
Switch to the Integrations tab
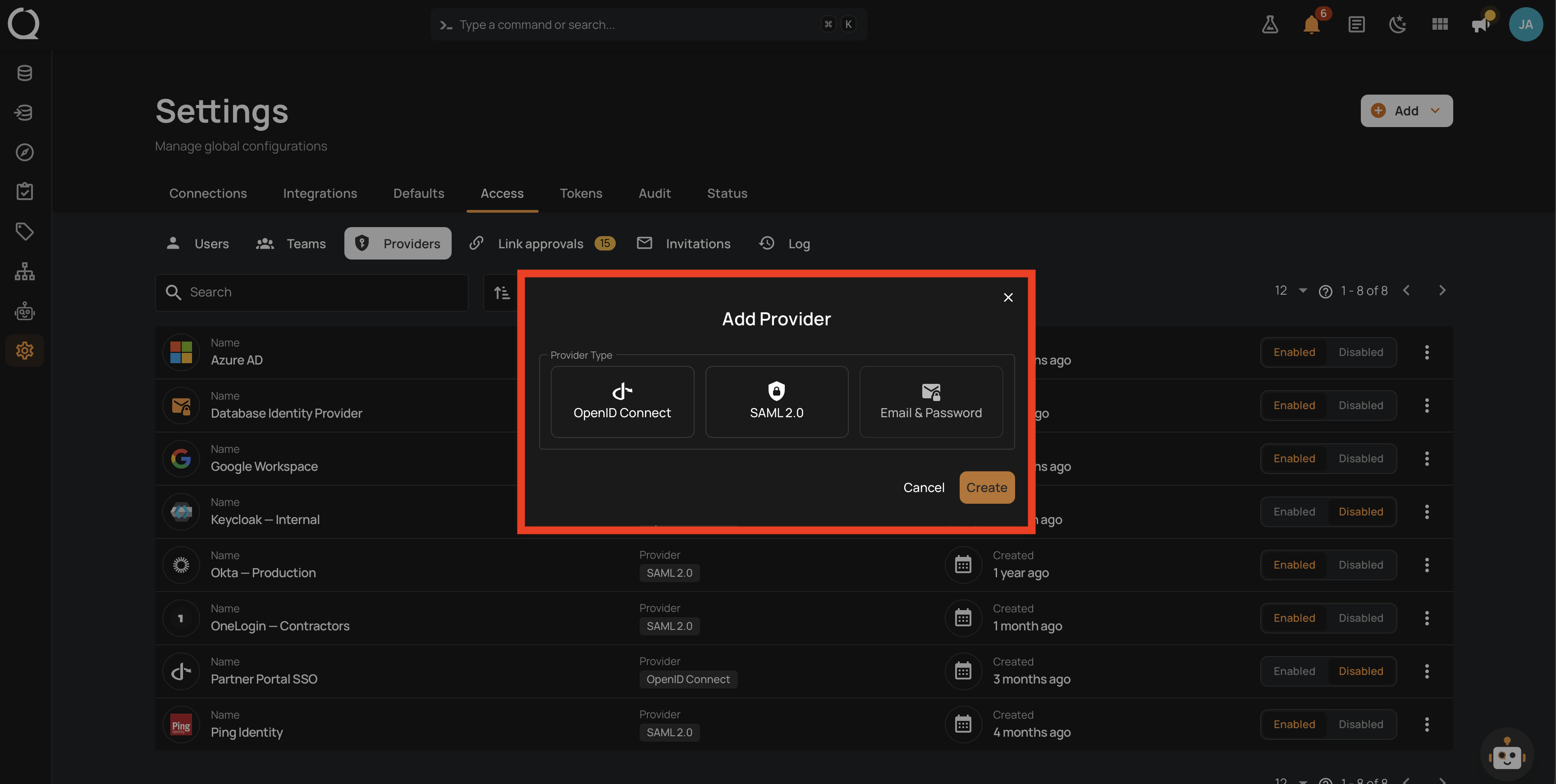coord(320,193)
